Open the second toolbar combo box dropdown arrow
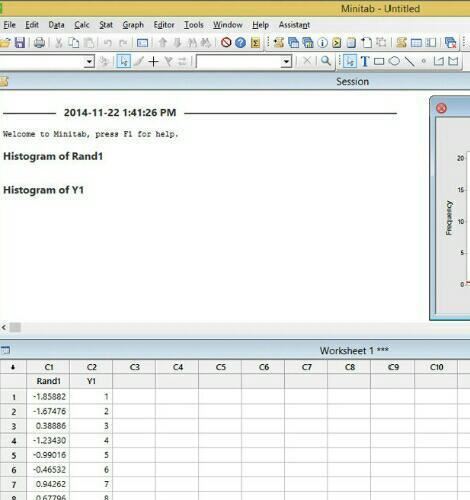 point(286,62)
